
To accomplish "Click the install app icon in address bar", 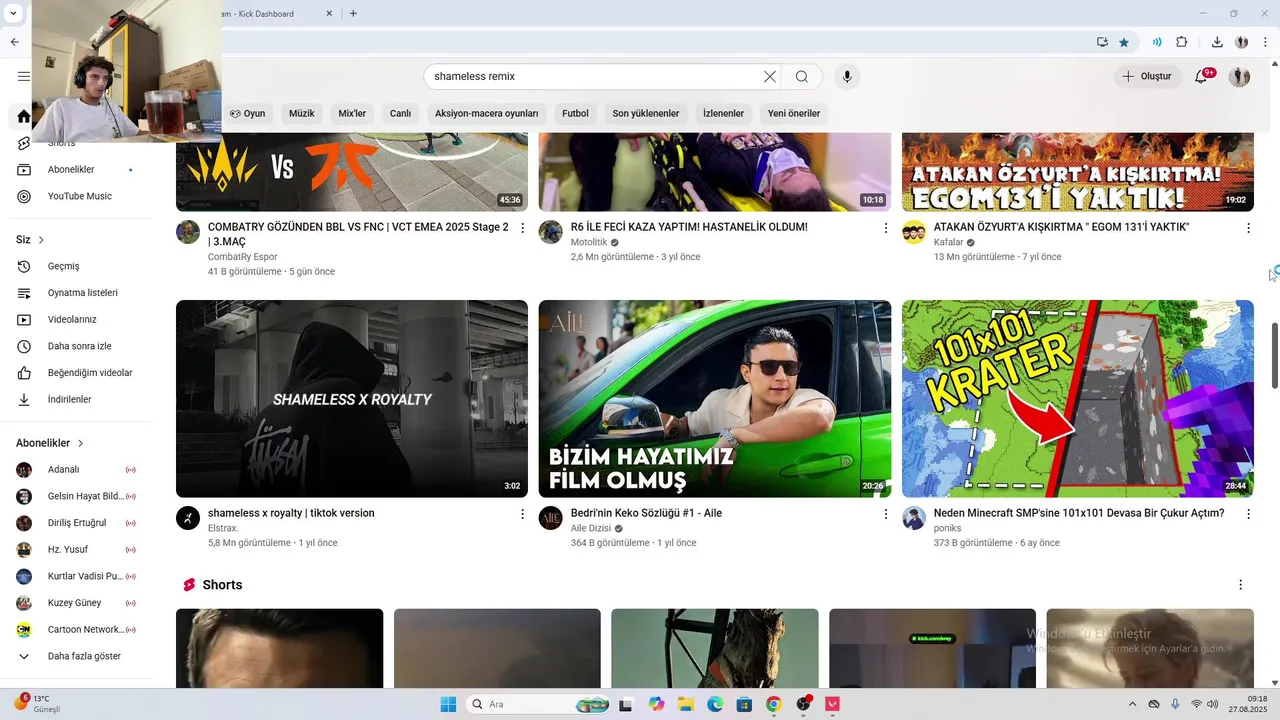I will 1102,42.
